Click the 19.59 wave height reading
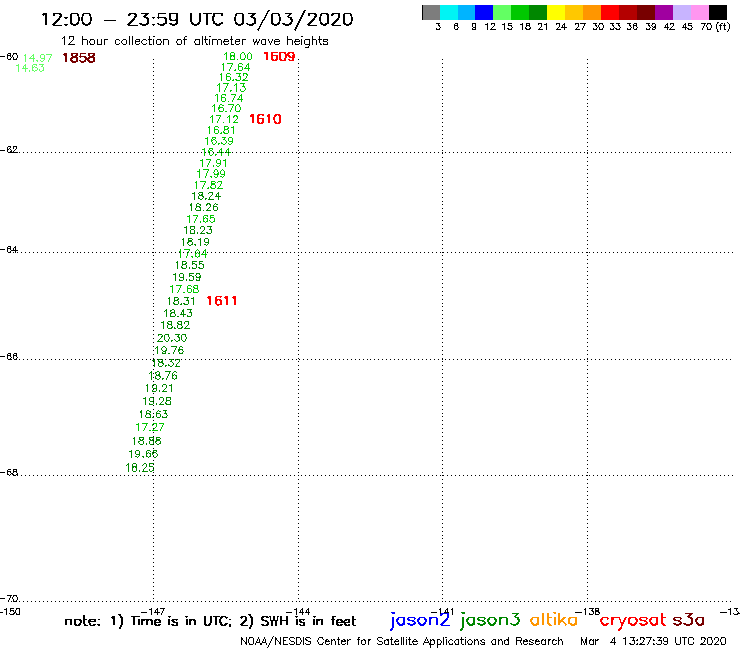740x650 pixels. pyautogui.click(x=187, y=277)
